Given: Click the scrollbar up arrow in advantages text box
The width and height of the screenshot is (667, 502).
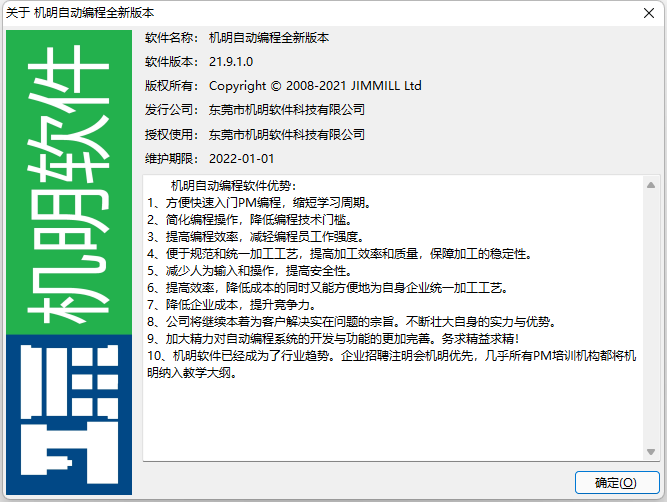Looking at the screenshot, I should 648,185.
